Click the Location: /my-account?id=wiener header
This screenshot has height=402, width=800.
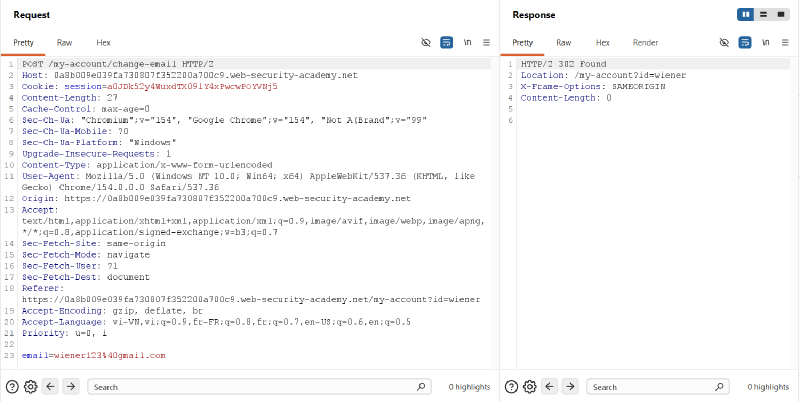603,76
